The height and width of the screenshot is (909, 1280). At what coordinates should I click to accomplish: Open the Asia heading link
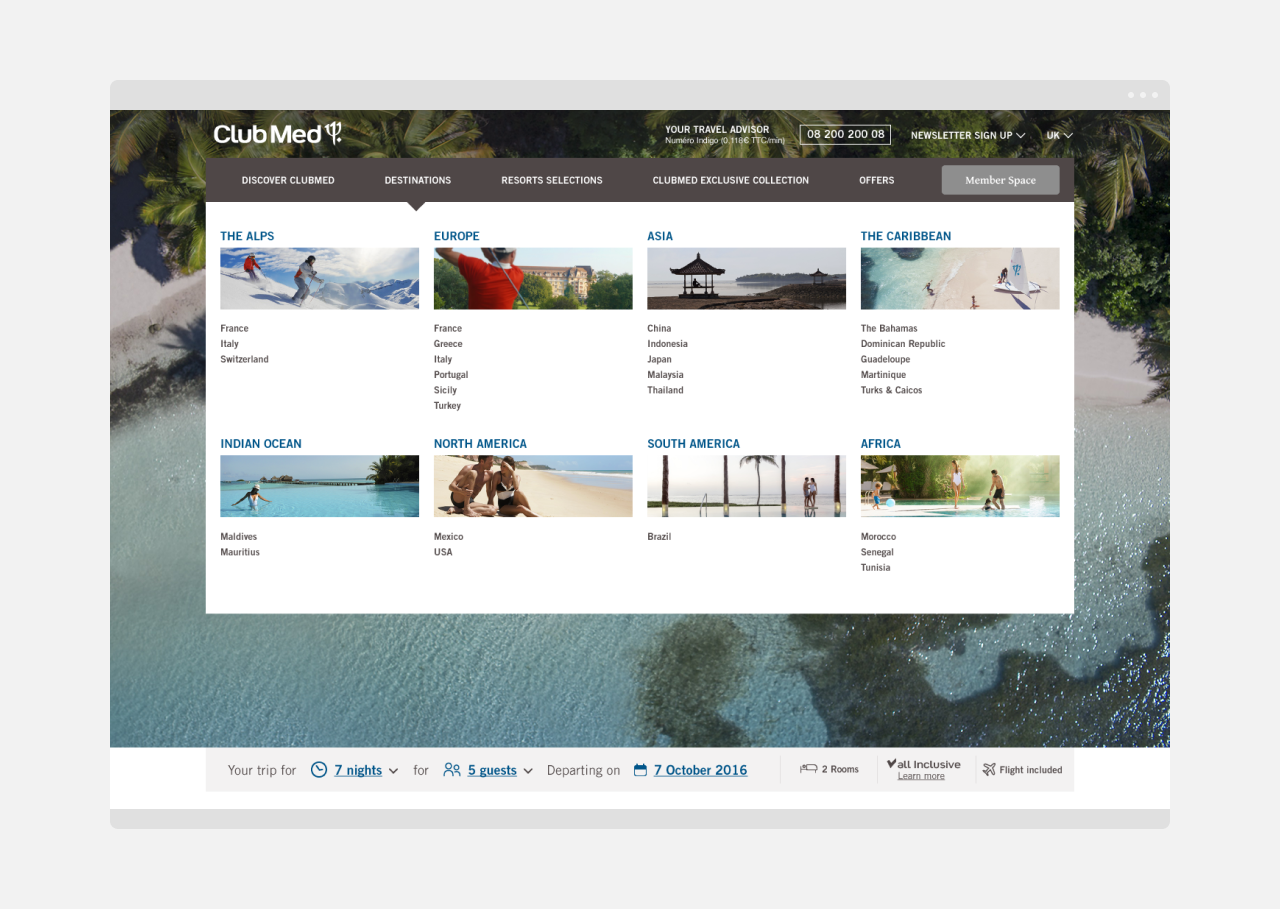coord(660,236)
